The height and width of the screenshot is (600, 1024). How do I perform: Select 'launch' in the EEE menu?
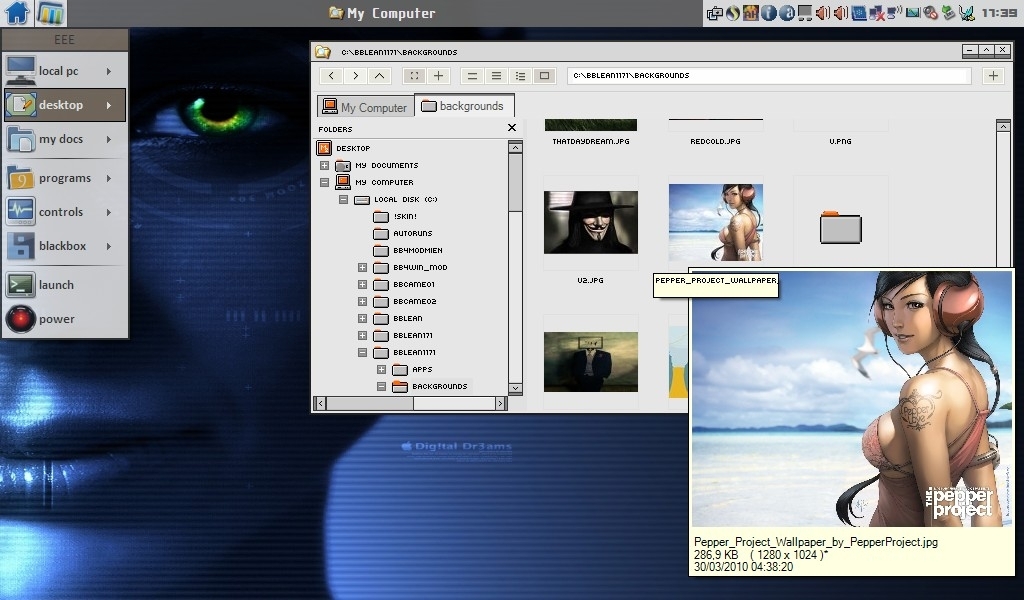[x=65, y=285]
